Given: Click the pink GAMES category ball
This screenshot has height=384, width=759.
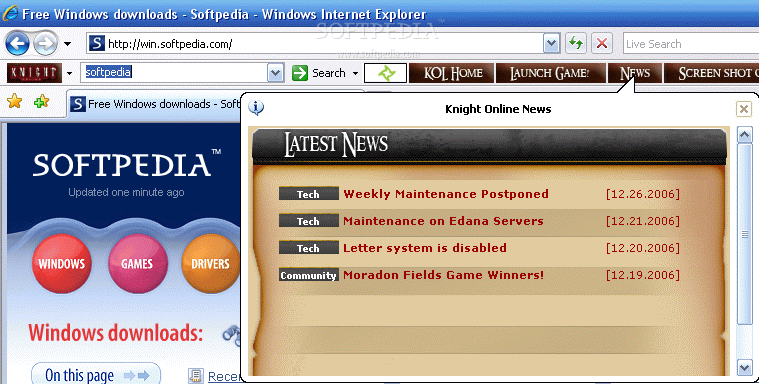Looking at the screenshot, I should [137, 263].
